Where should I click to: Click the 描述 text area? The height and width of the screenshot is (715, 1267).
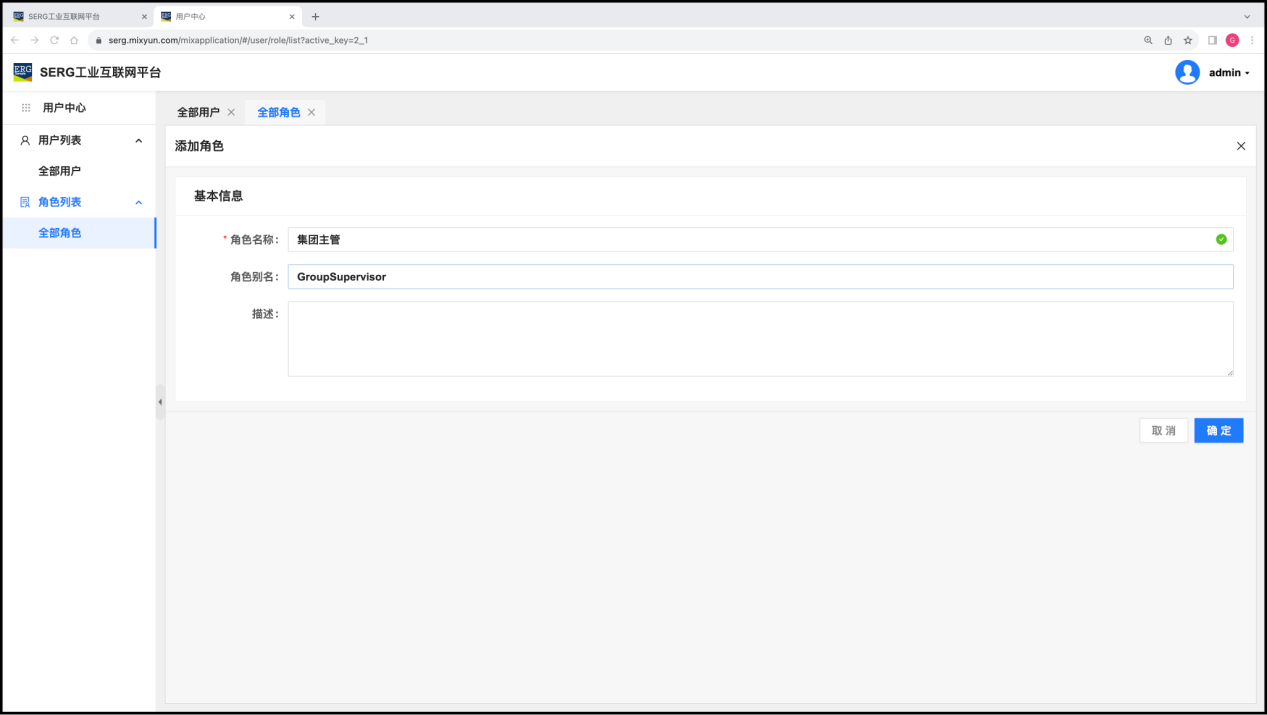(x=760, y=339)
